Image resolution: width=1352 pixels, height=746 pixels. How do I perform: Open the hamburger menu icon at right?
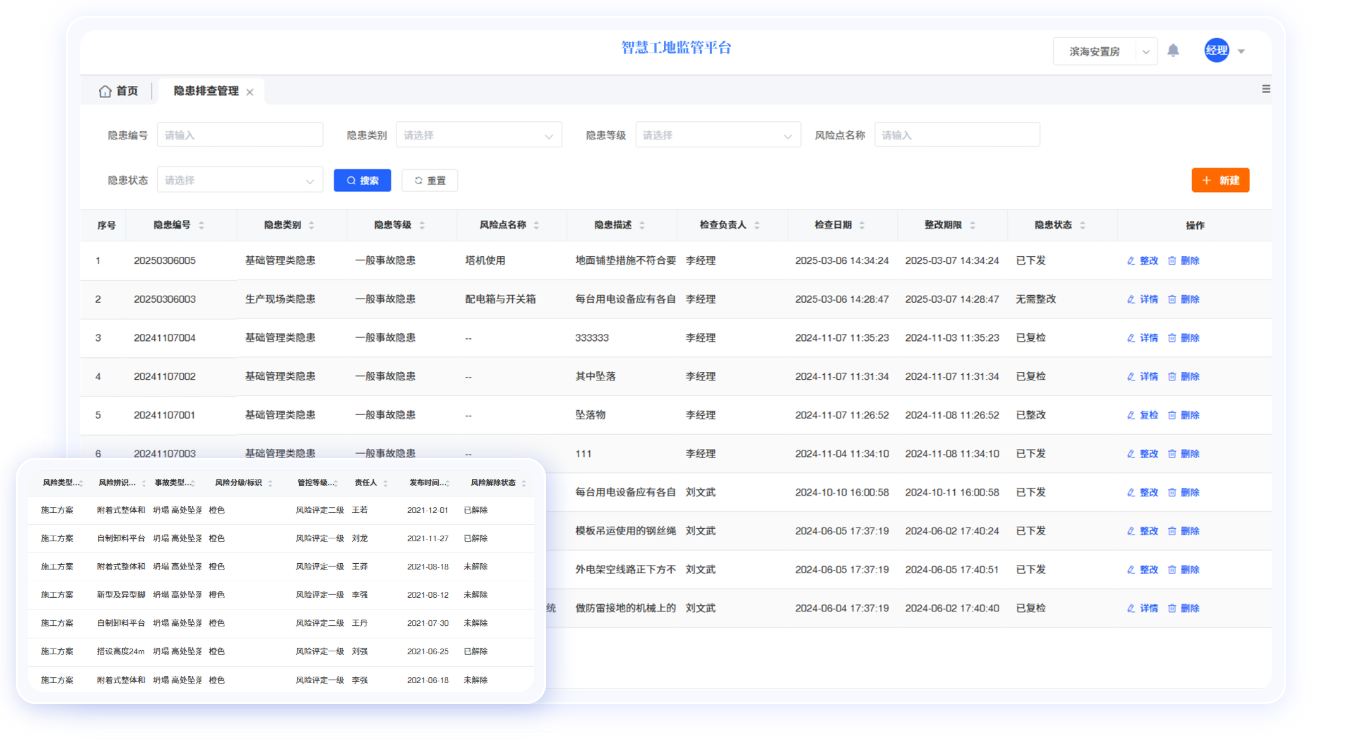(x=1265, y=89)
